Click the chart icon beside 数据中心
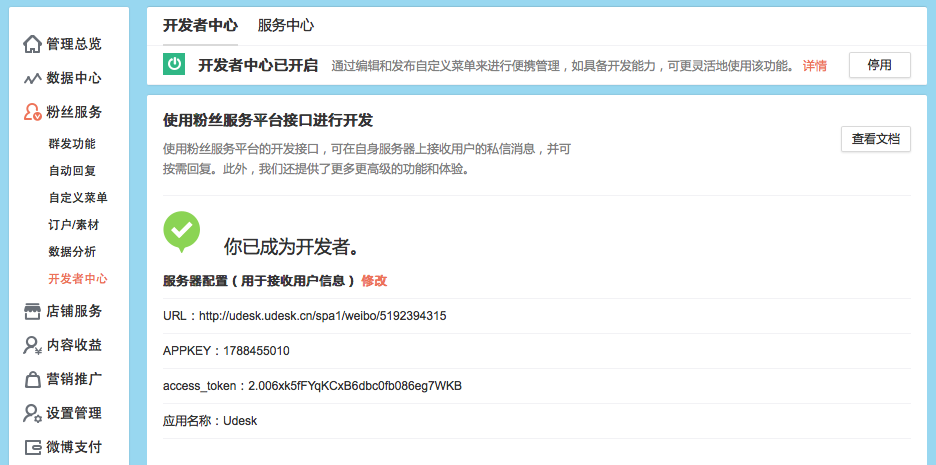 (x=33, y=78)
